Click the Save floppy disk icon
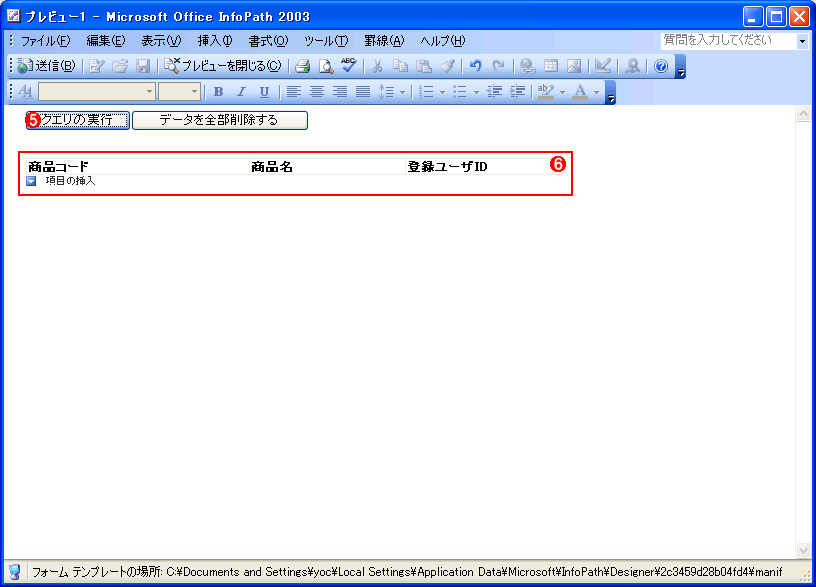 coord(143,66)
